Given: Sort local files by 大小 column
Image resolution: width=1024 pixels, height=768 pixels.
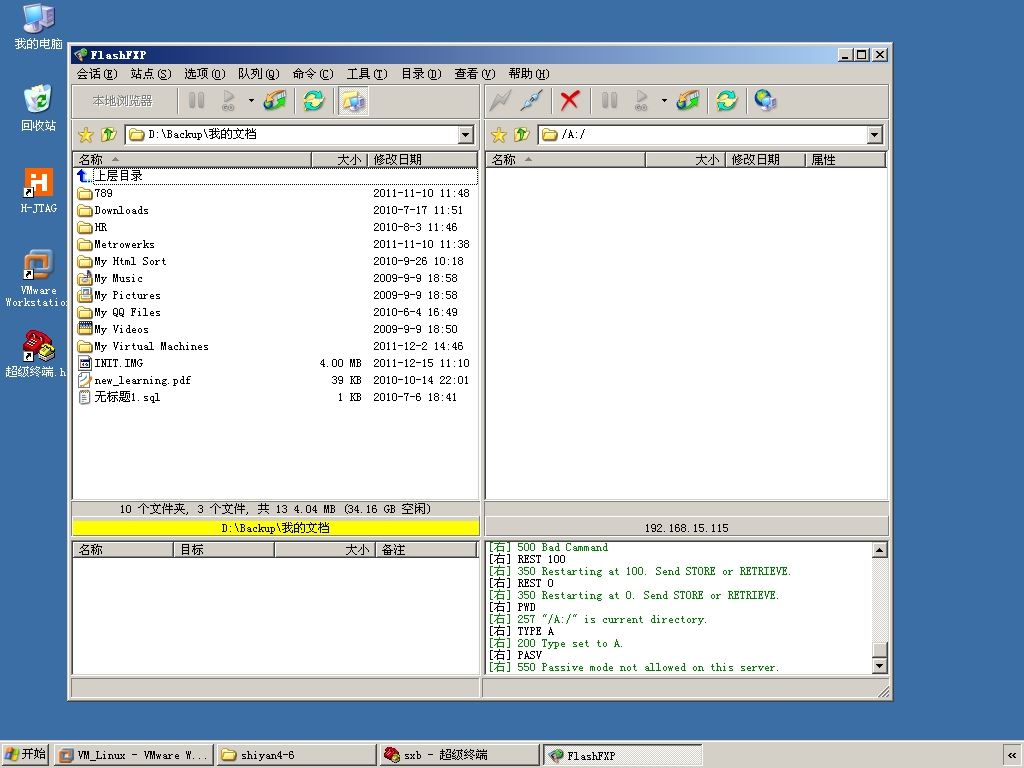Looking at the screenshot, I should click(340, 159).
